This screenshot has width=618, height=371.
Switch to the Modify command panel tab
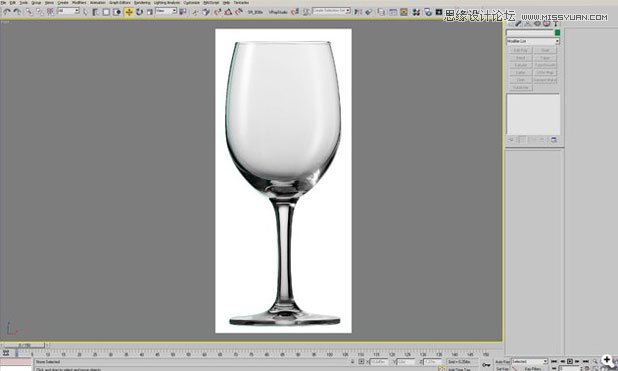518,24
